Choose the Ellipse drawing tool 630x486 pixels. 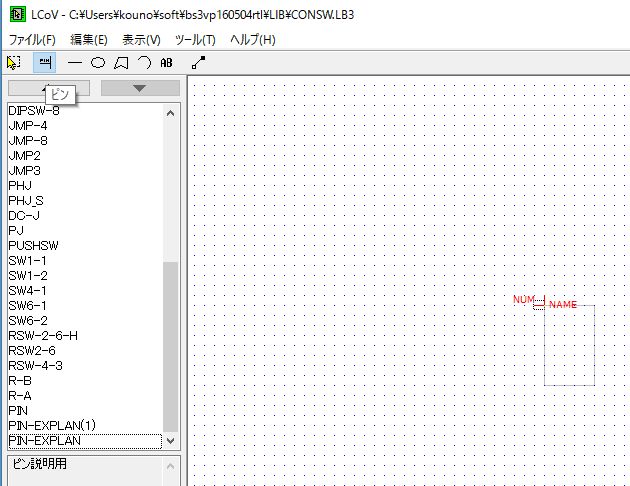pos(98,63)
